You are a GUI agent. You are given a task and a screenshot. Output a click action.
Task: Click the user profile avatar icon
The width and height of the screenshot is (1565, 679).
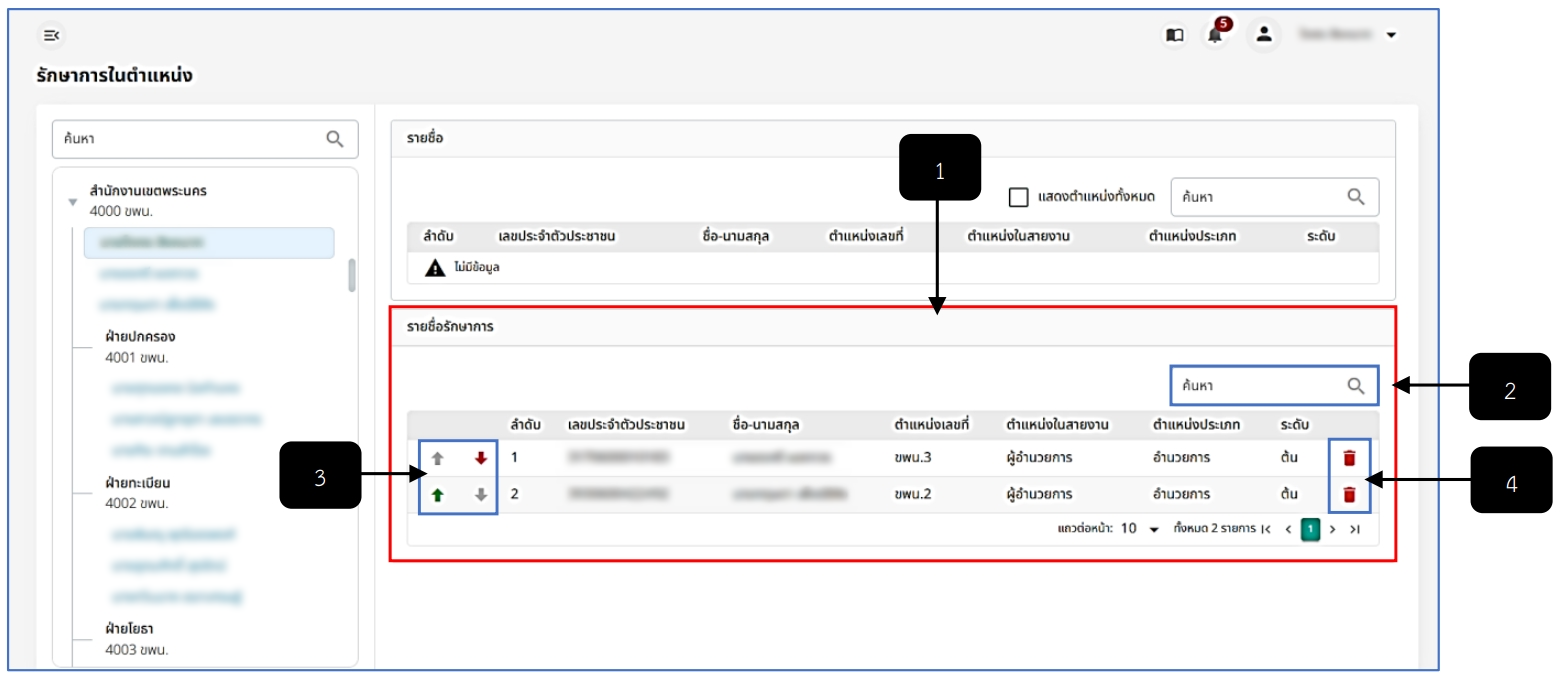click(1264, 34)
